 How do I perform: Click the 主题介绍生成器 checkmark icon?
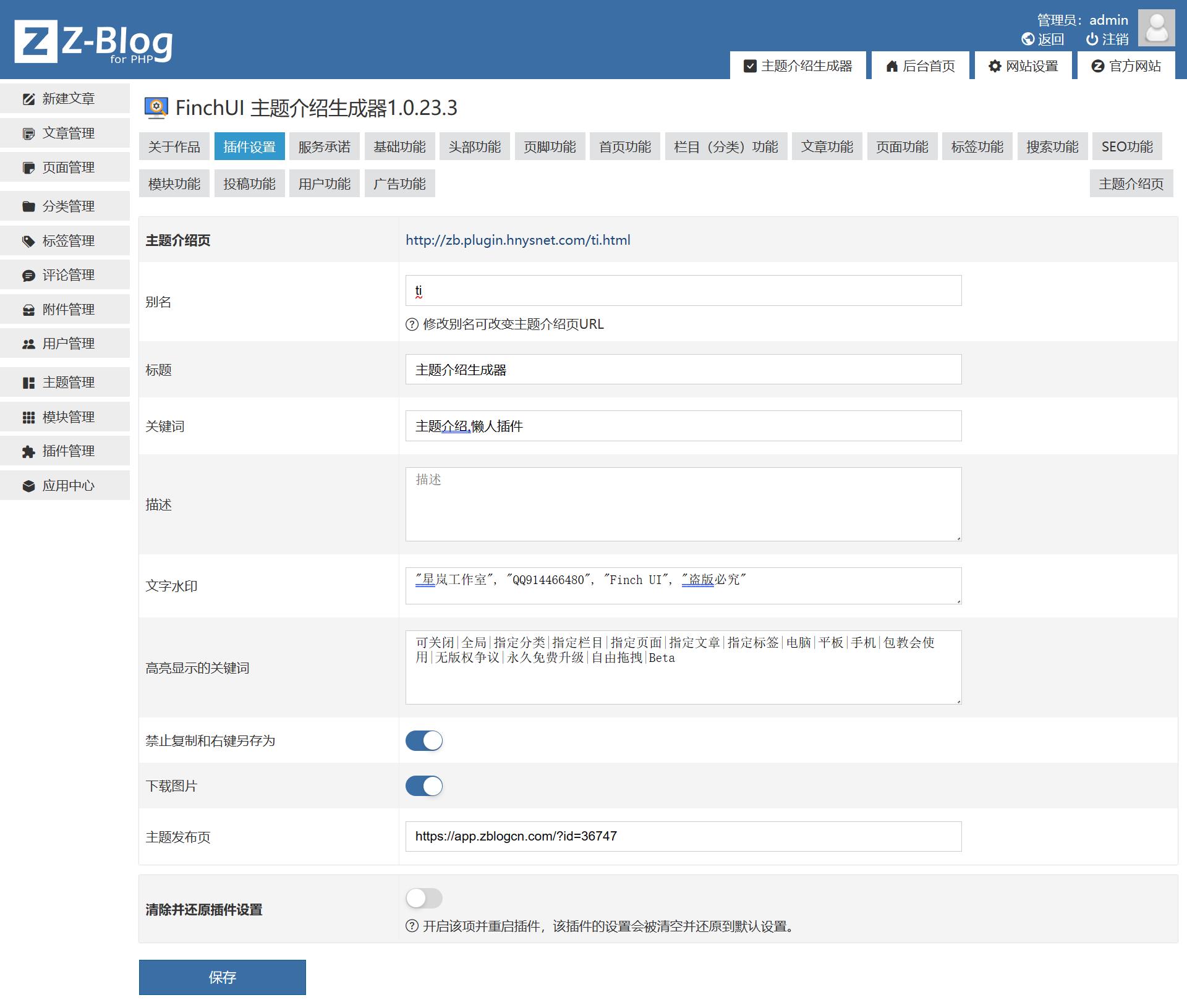[x=750, y=66]
